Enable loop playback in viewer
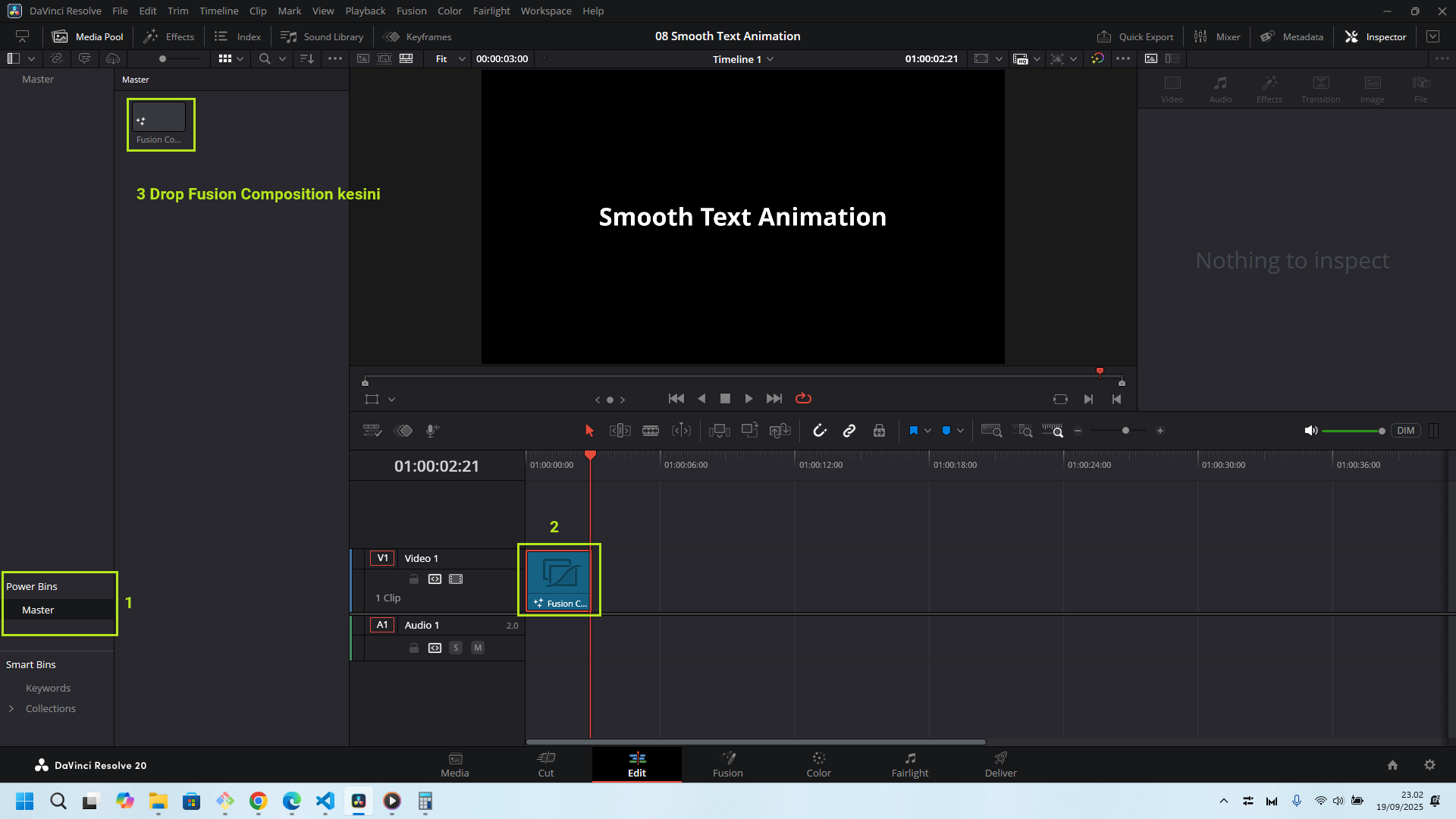 803,398
